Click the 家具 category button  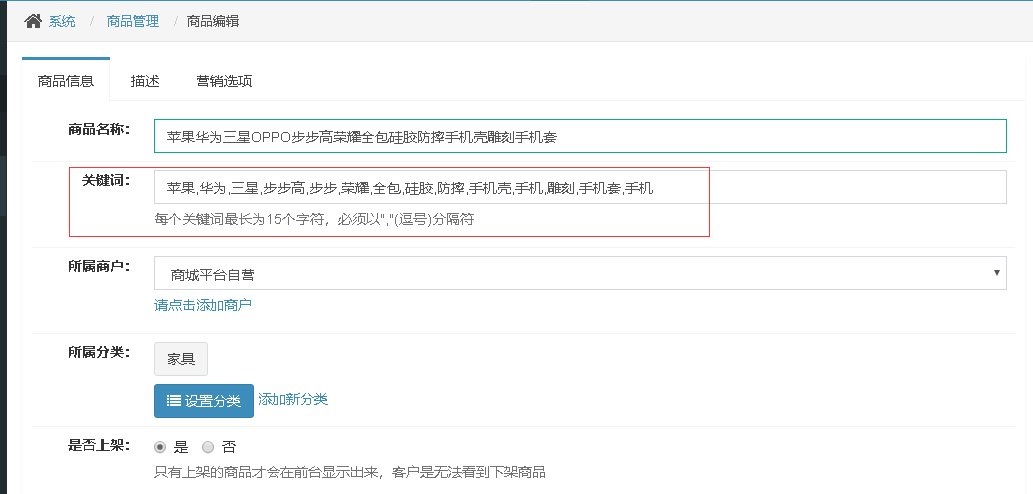pyautogui.click(x=181, y=359)
